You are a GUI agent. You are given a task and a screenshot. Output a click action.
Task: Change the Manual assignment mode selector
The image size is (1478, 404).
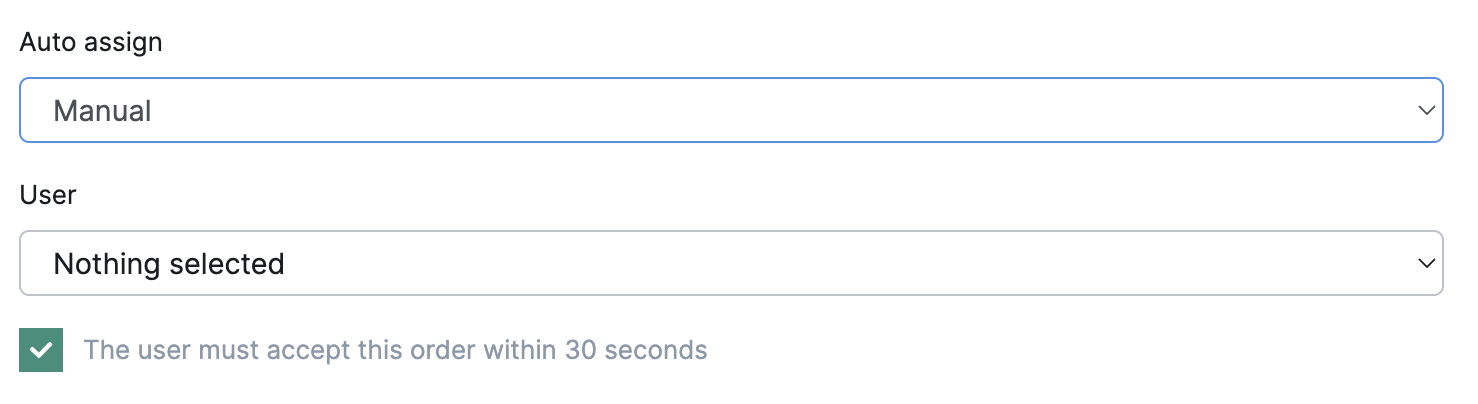(x=730, y=110)
